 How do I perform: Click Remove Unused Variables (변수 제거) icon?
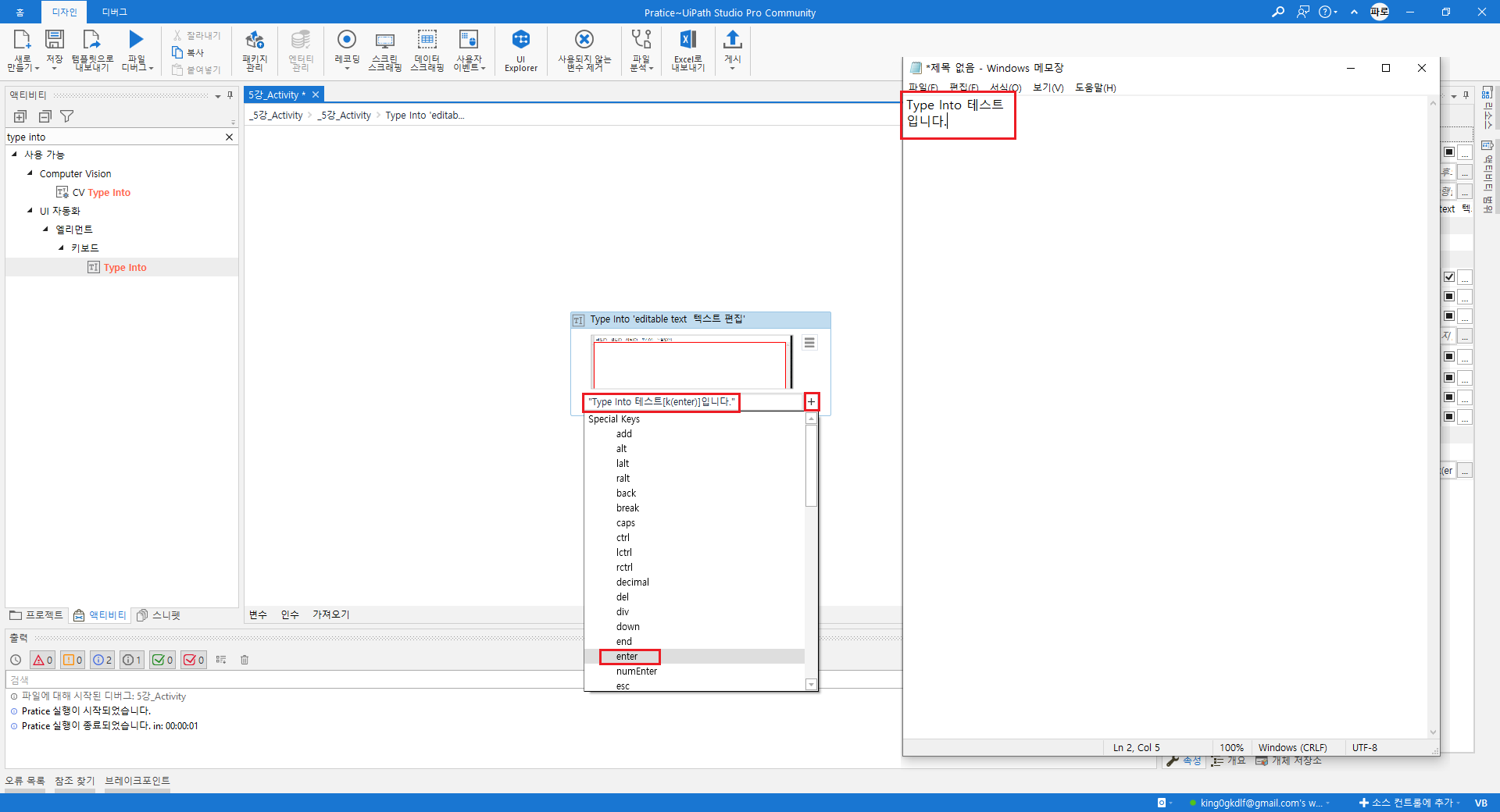pos(584,39)
